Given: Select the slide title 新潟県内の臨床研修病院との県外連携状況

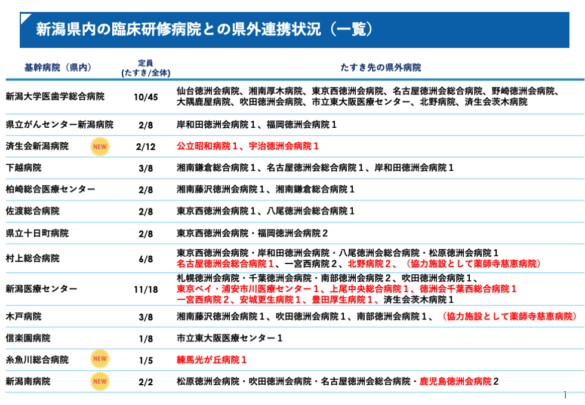Looking at the screenshot, I should pyautogui.click(x=178, y=29).
